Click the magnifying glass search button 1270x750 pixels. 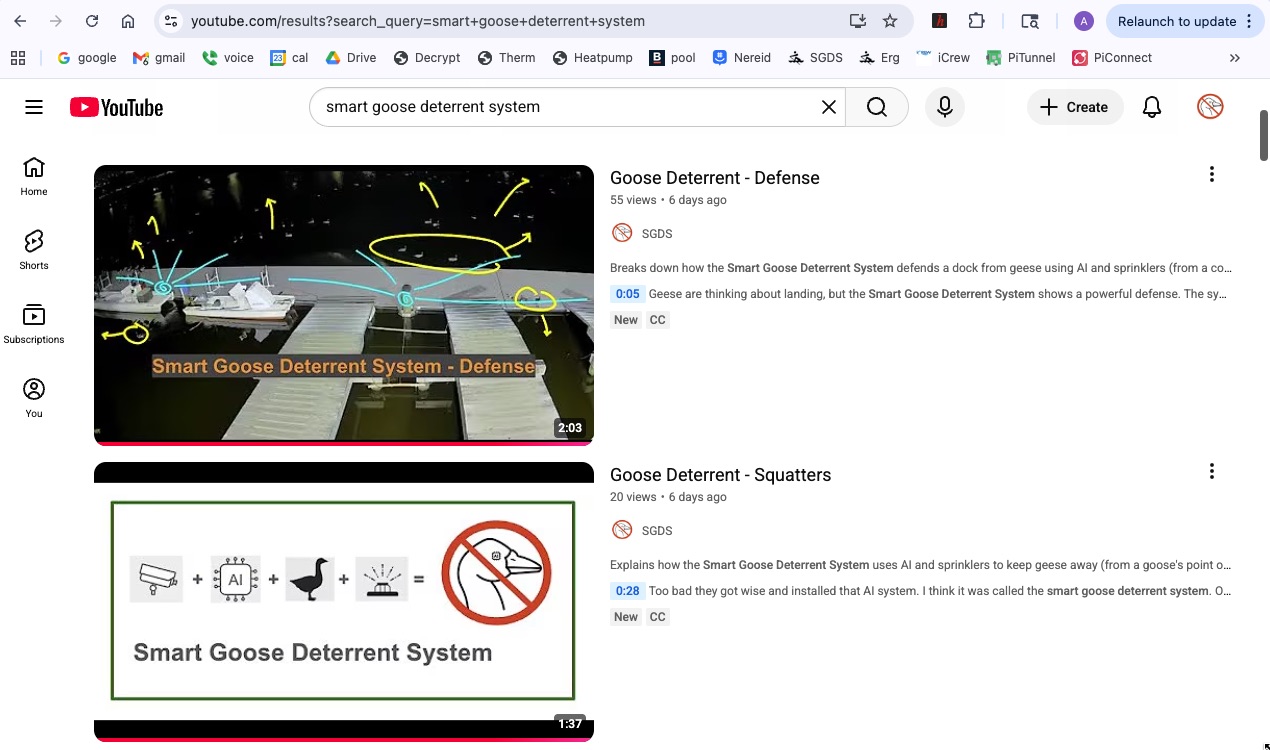tap(877, 107)
